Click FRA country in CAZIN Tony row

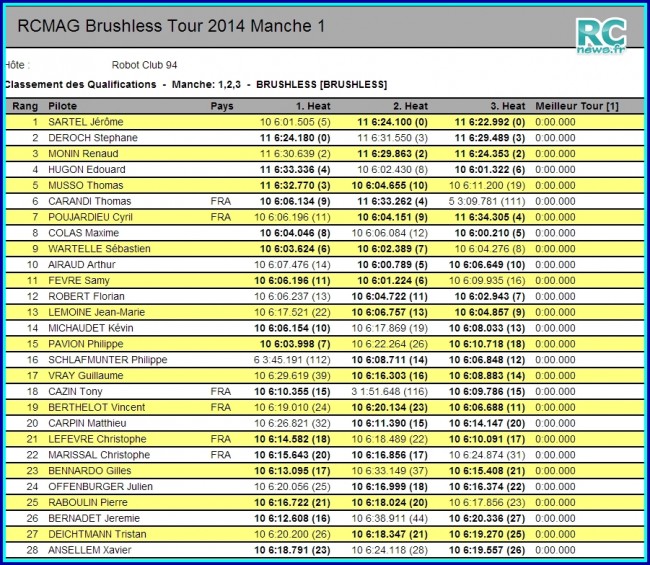[x=221, y=392]
